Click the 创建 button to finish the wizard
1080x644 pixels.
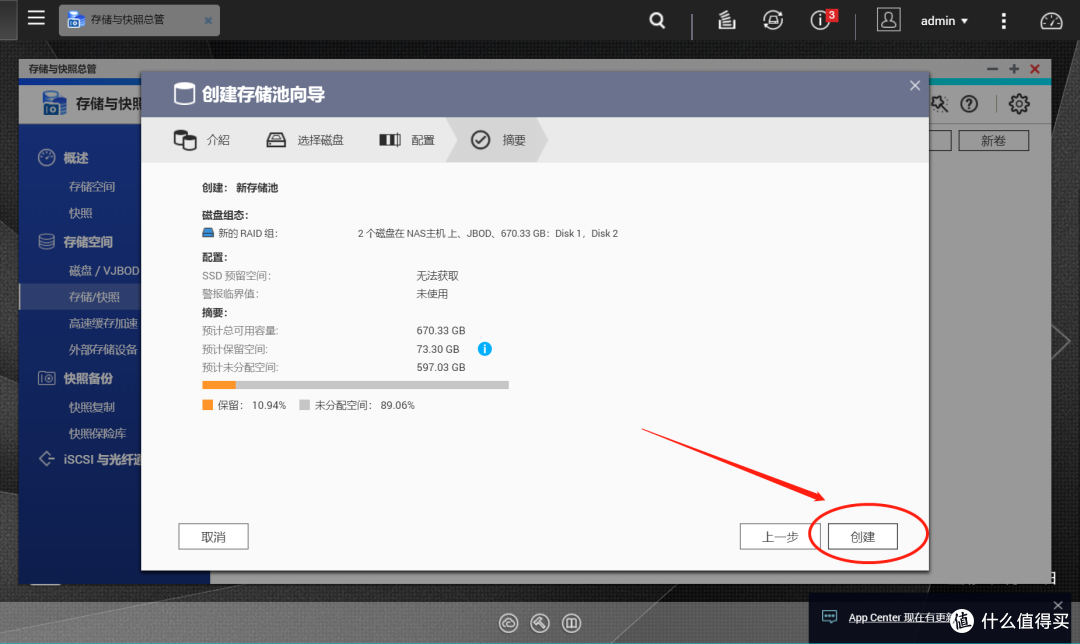(x=862, y=536)
